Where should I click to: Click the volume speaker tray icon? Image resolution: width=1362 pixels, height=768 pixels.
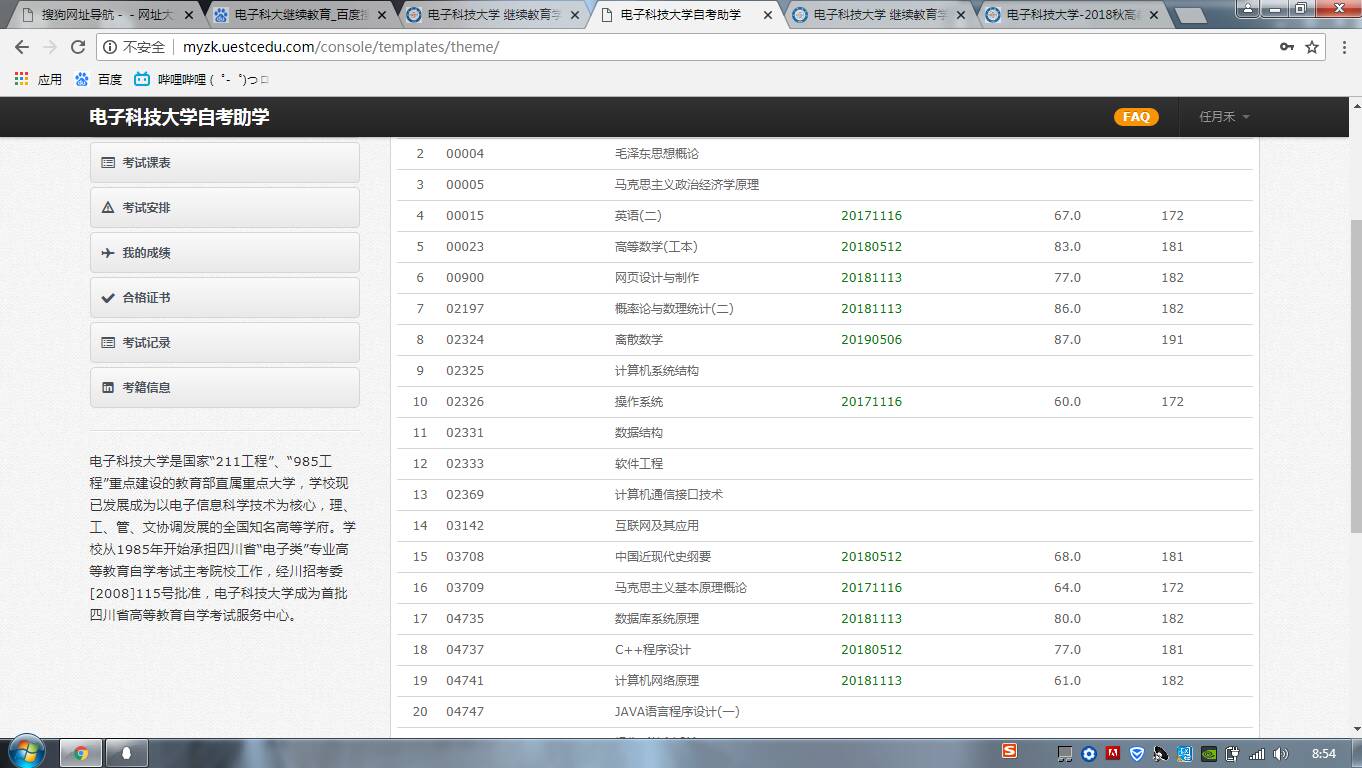[1281, 754]
